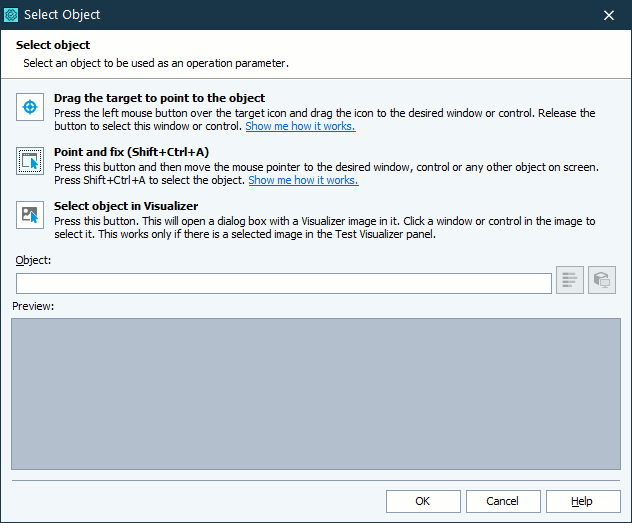Click the 'Object:' field label

click(x=33, y=260)
